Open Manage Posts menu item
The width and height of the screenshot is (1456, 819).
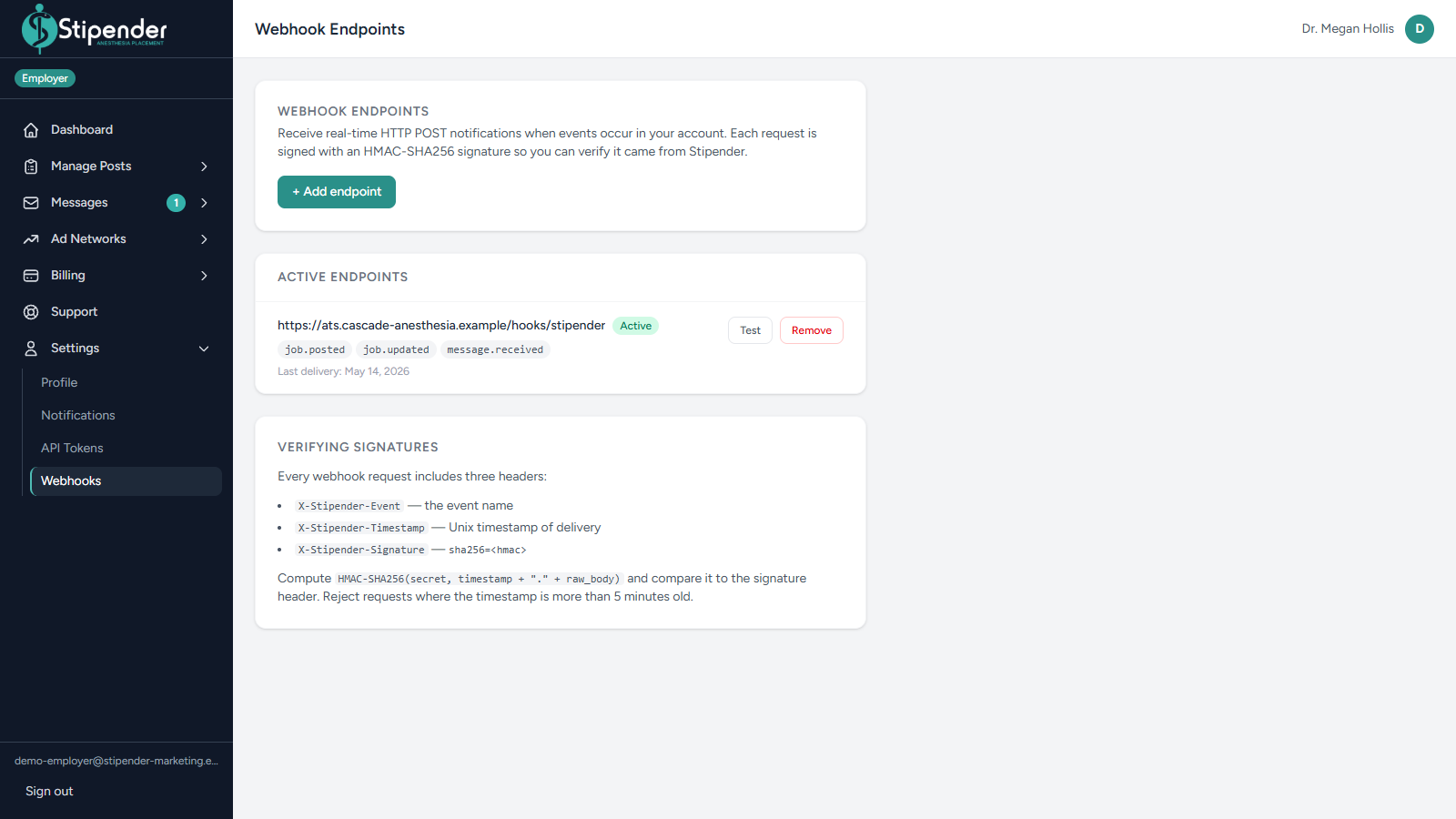(x=116, y=167)
